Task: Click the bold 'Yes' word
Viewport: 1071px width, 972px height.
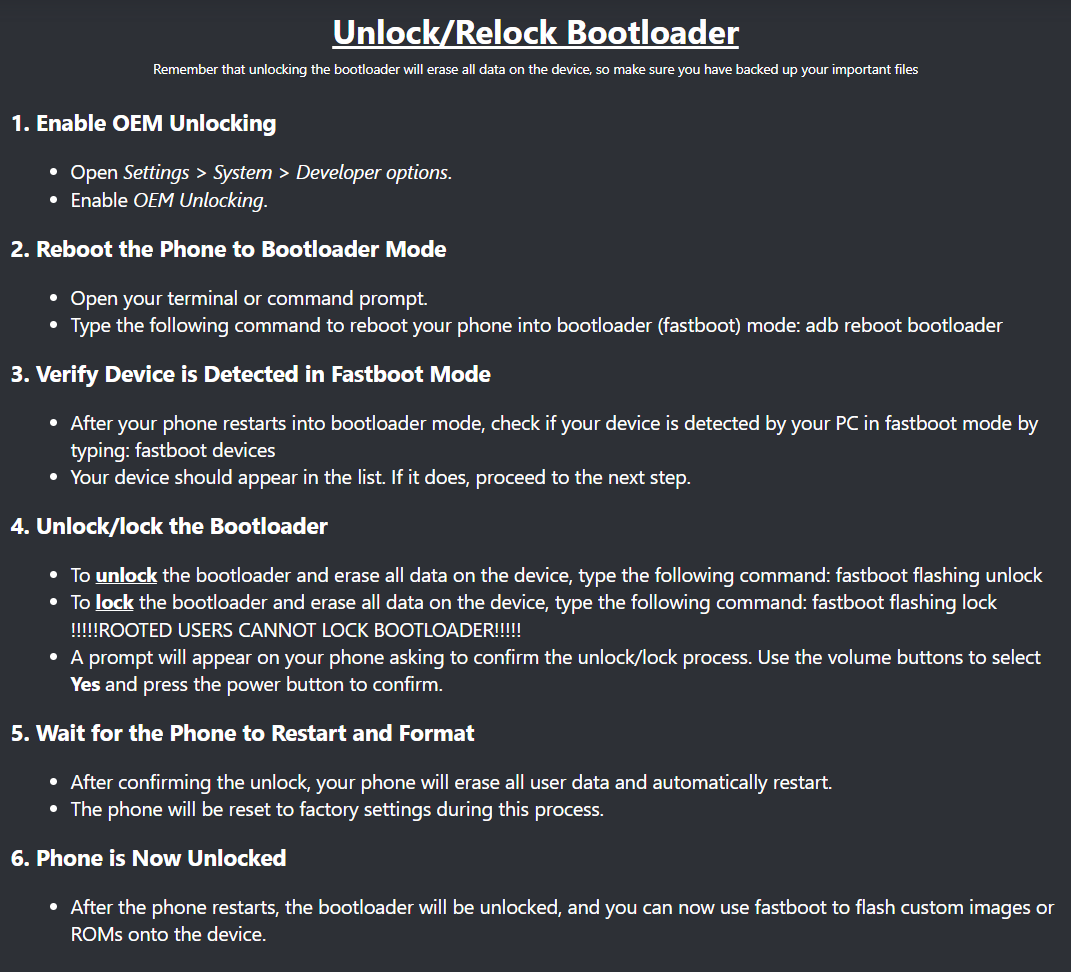Action: (85, 685)
